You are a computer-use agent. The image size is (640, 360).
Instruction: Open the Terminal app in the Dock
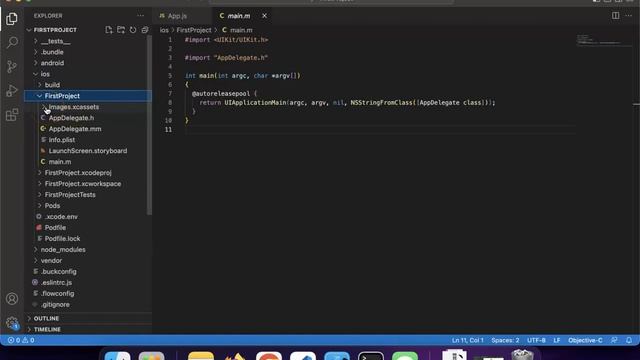click(x=371, y=356)
